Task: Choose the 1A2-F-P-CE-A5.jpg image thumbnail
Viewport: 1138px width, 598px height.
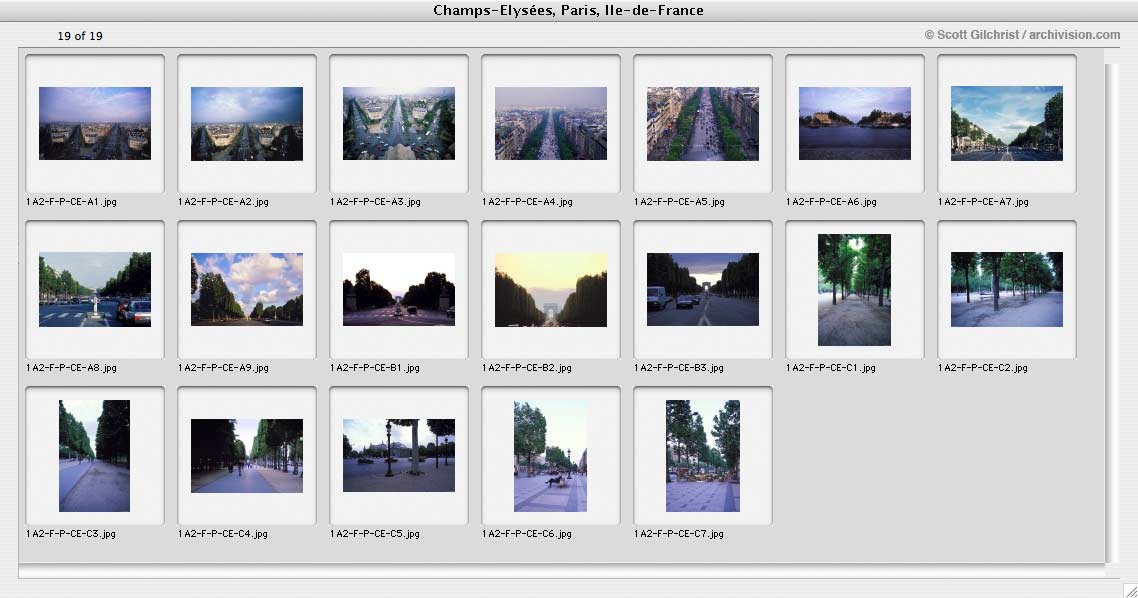Action: [x=703, y=123]
